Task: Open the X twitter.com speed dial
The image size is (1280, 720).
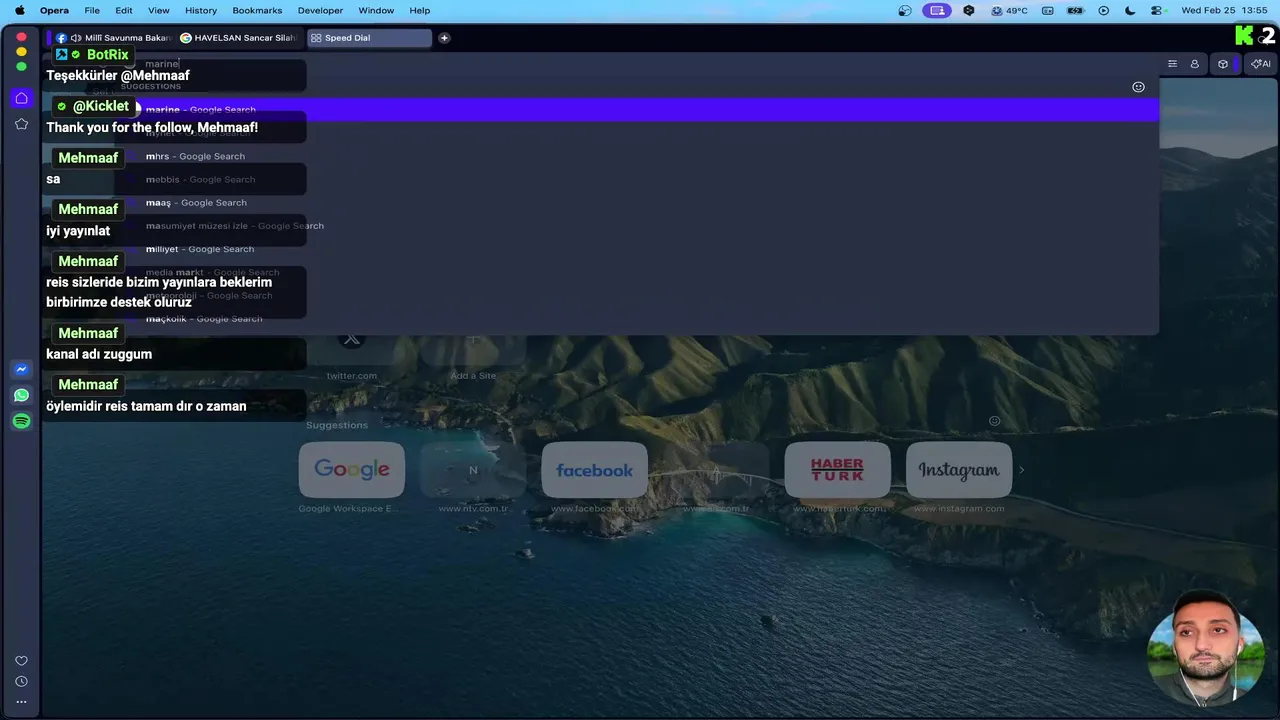Action: [x=352, y=340]
